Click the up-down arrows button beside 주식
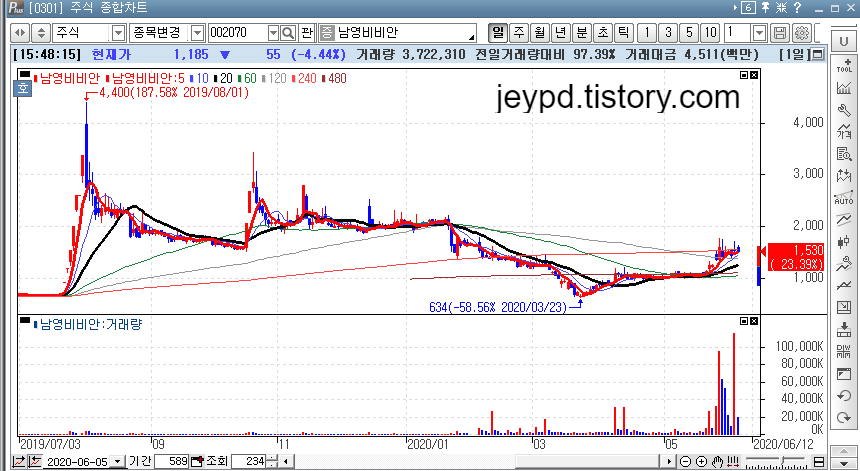Viewport: 860px width, 471px height. (x=41, y=33)
